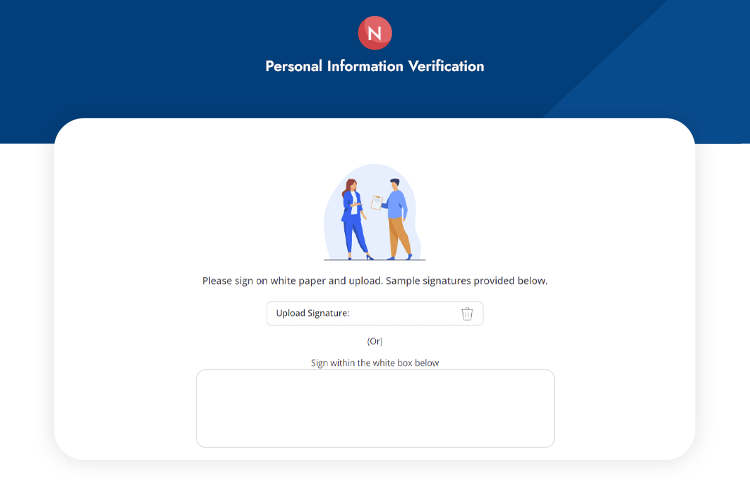Click the red N logo icon

(375, 33)
